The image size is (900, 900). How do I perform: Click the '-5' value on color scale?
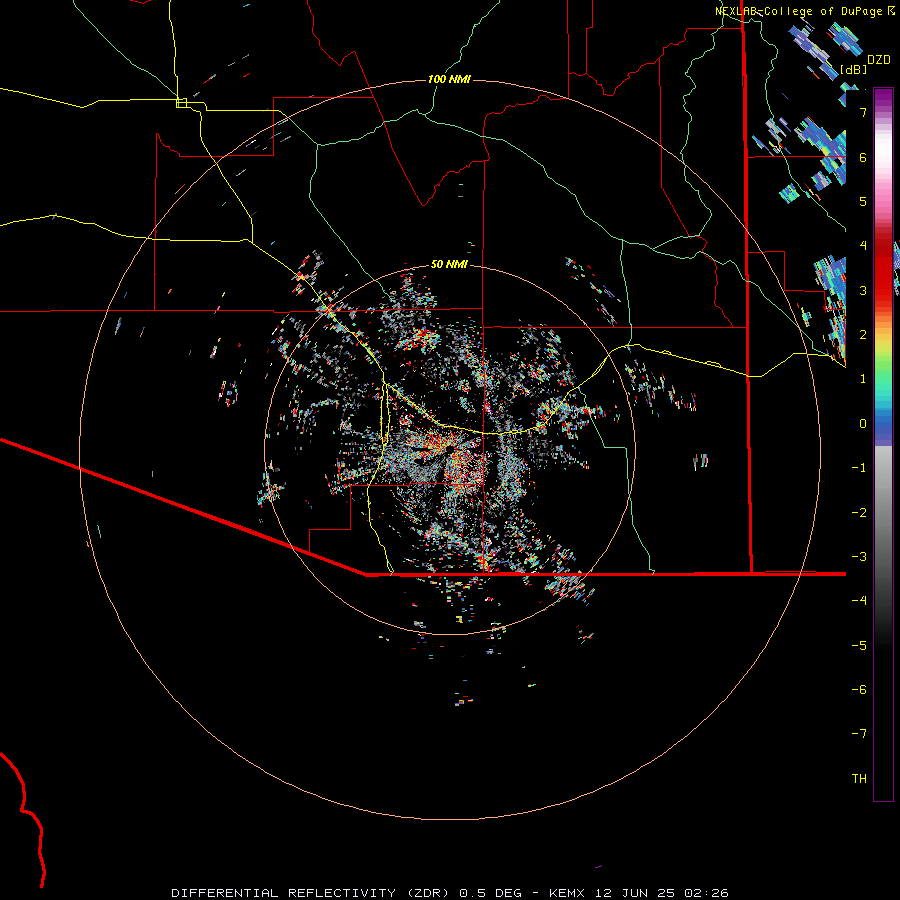coord(859,646)
